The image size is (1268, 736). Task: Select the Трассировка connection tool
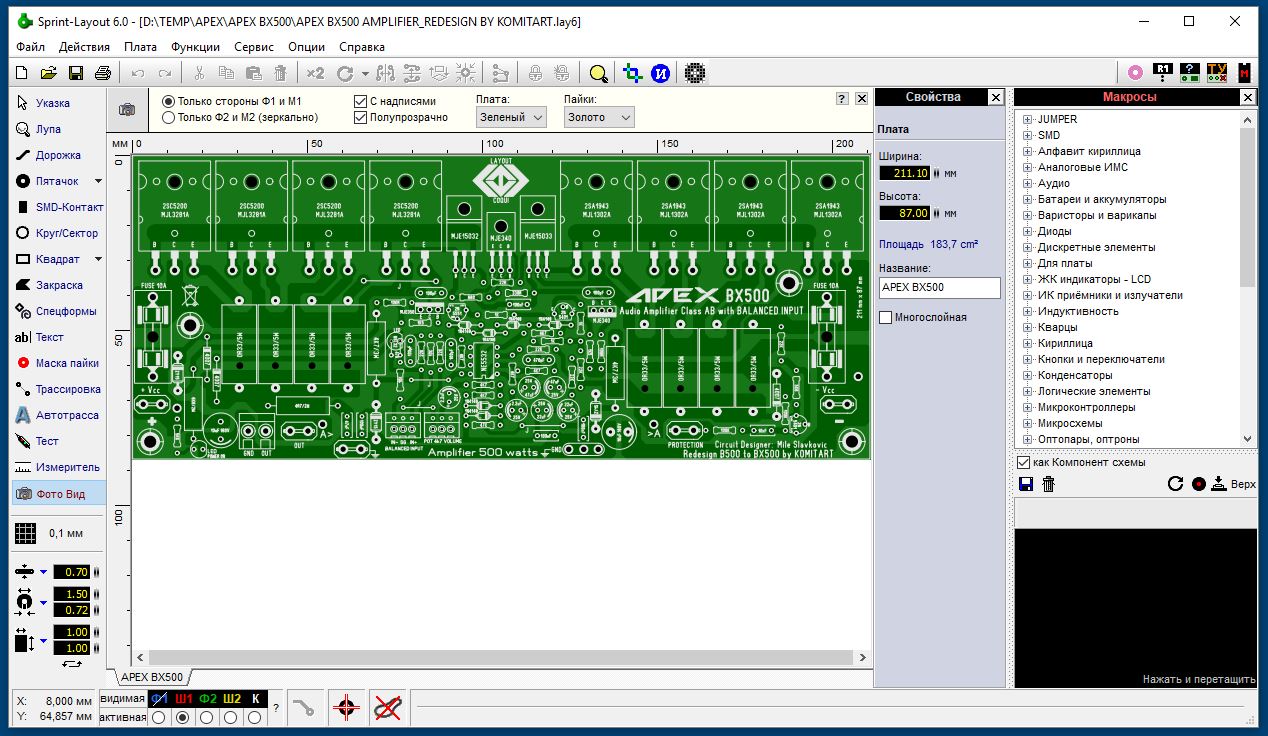59,389
